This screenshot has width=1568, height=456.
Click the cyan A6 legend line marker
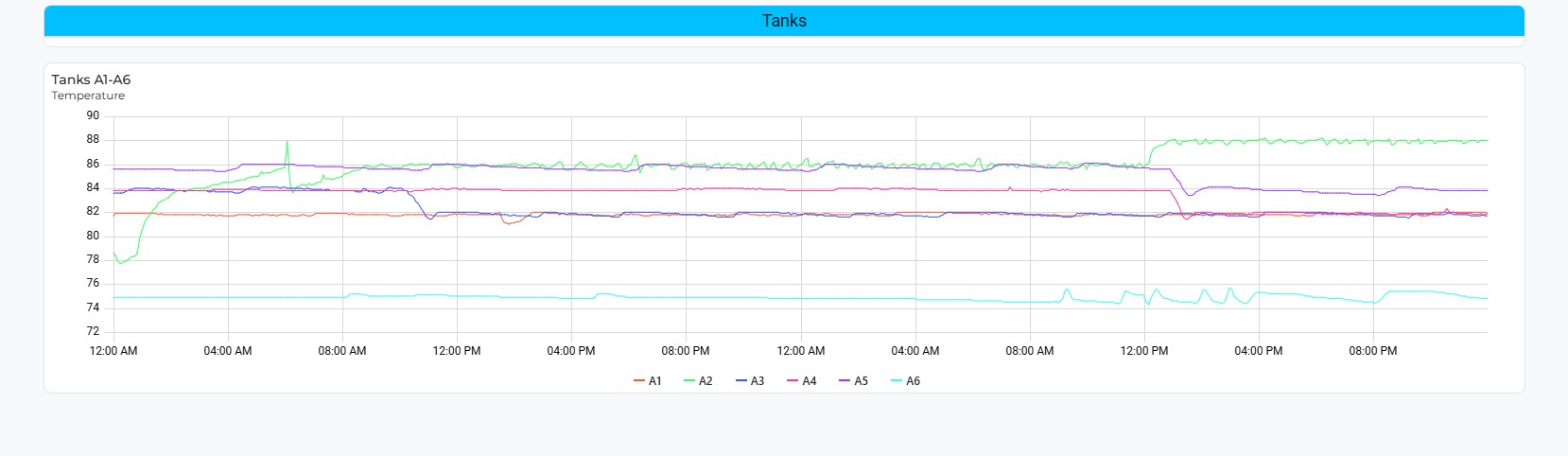click(x=897, y=381)
